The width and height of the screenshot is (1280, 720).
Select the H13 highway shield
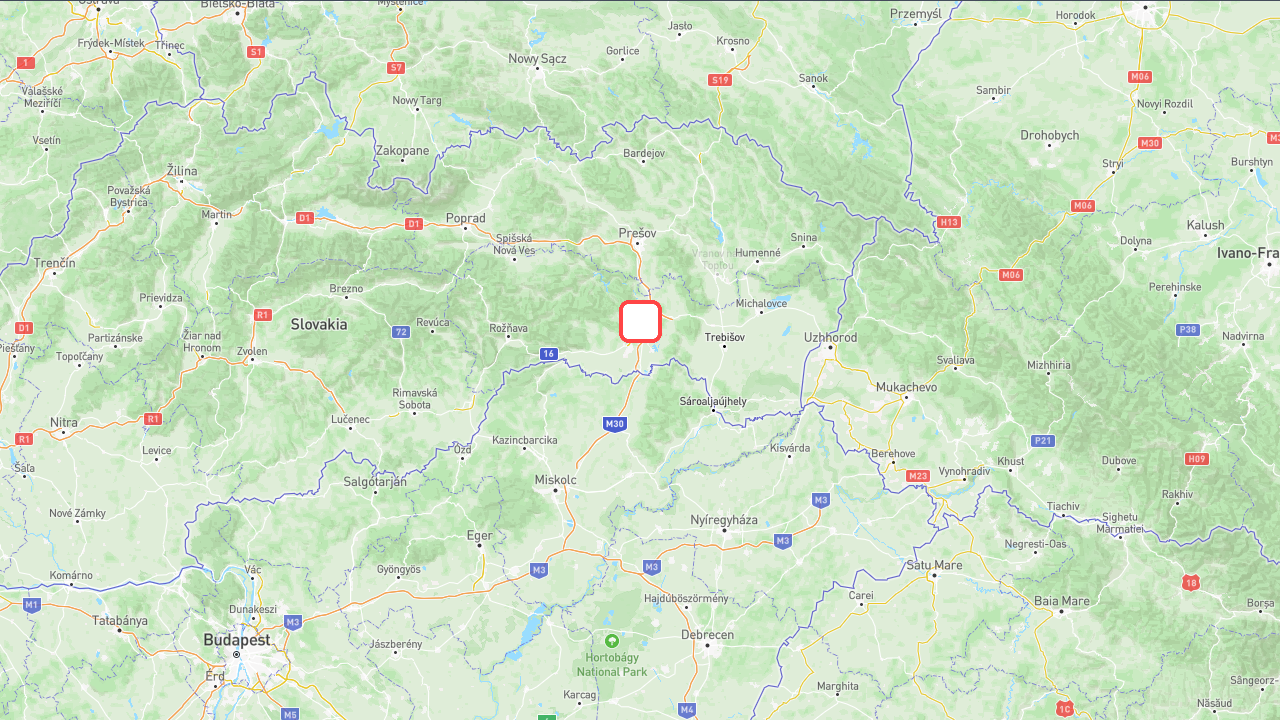pyautogui.click(x=949, y=222)
